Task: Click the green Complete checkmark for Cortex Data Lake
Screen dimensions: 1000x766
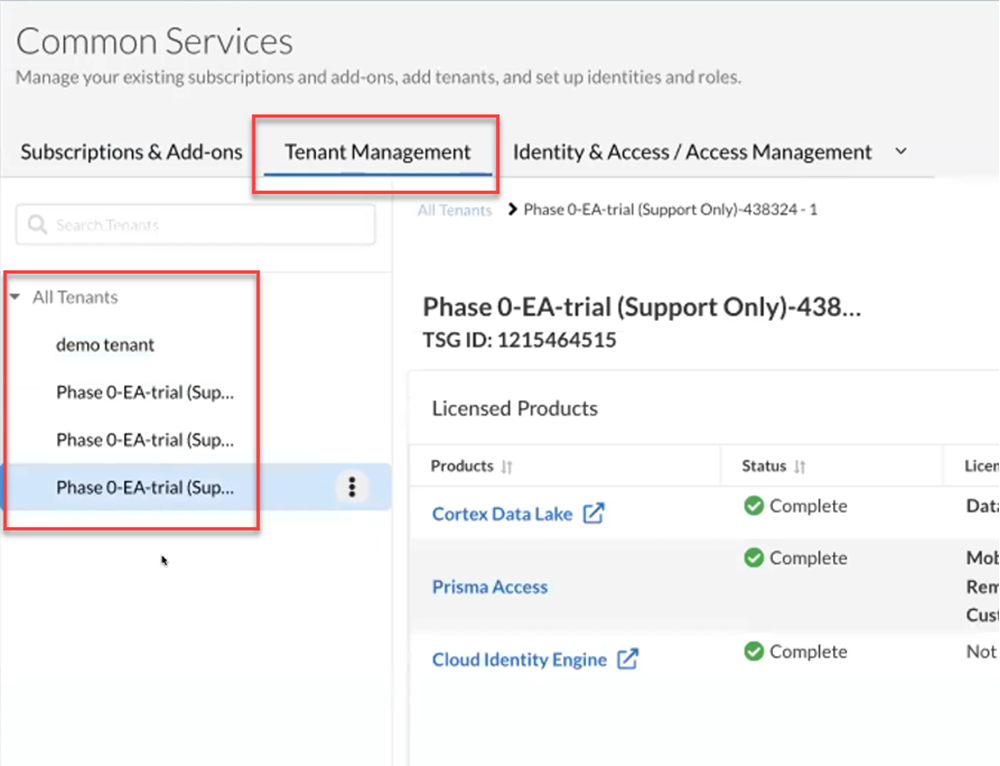Action: [754, 506]
